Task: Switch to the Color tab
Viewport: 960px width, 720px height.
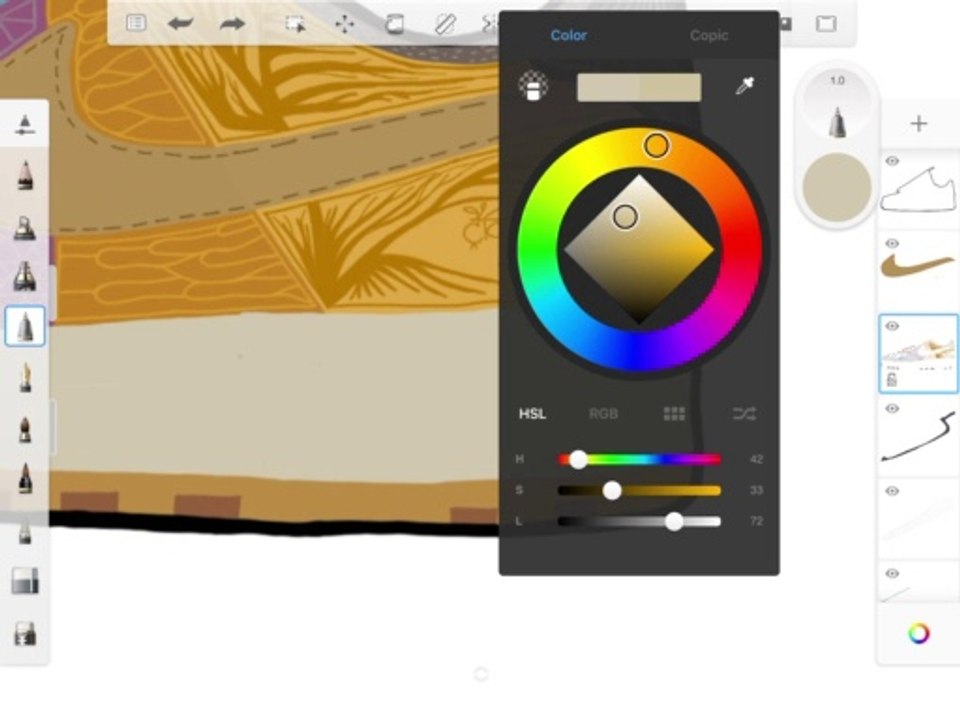Action: 569,36
